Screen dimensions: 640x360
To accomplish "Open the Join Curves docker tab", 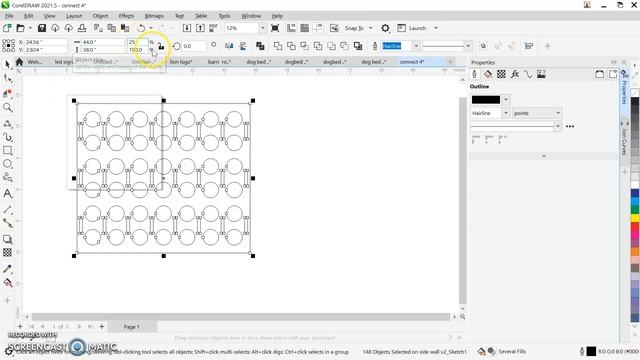I will [624, 141].
